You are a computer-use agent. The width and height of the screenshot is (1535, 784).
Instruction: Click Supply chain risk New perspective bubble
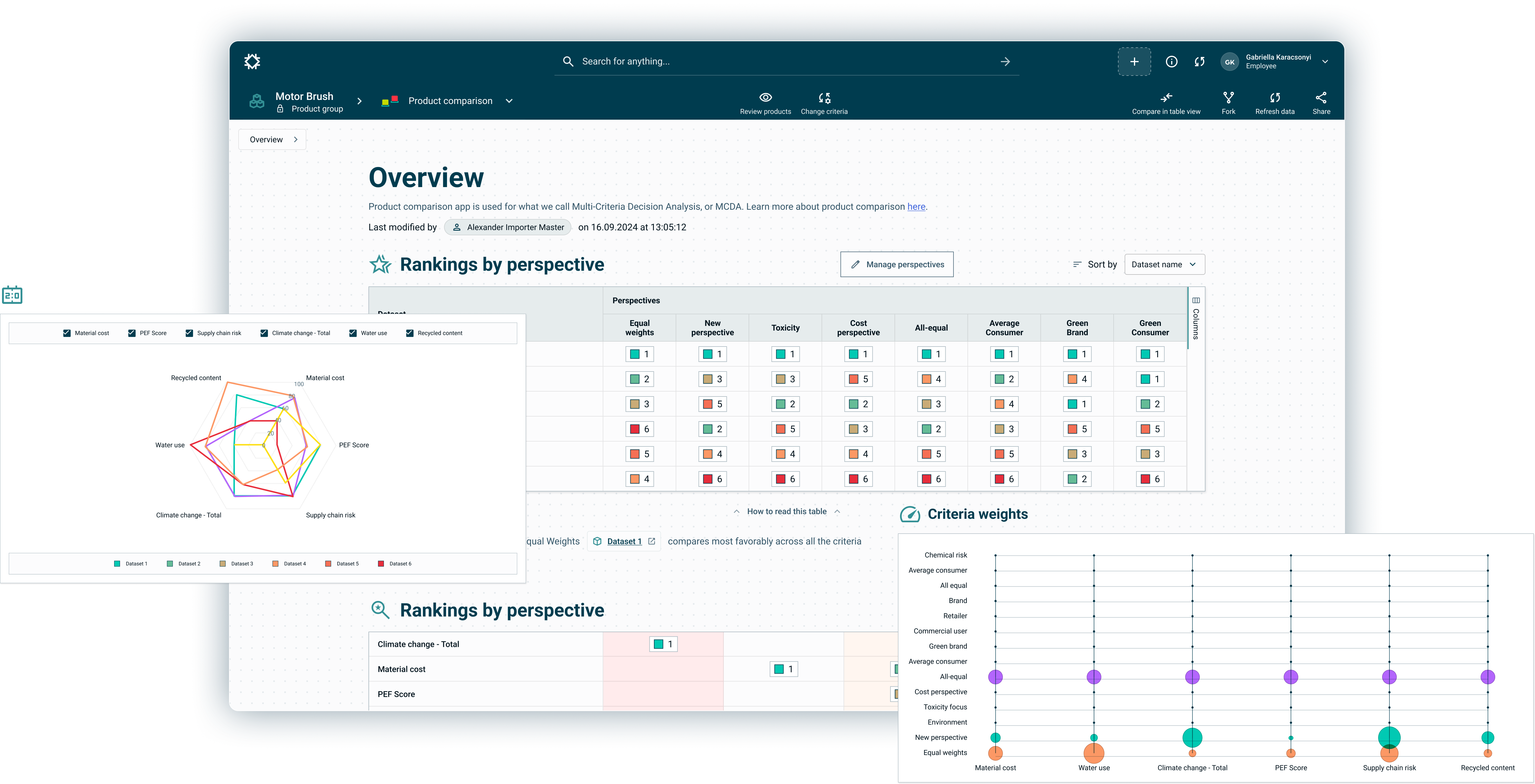1389,738
